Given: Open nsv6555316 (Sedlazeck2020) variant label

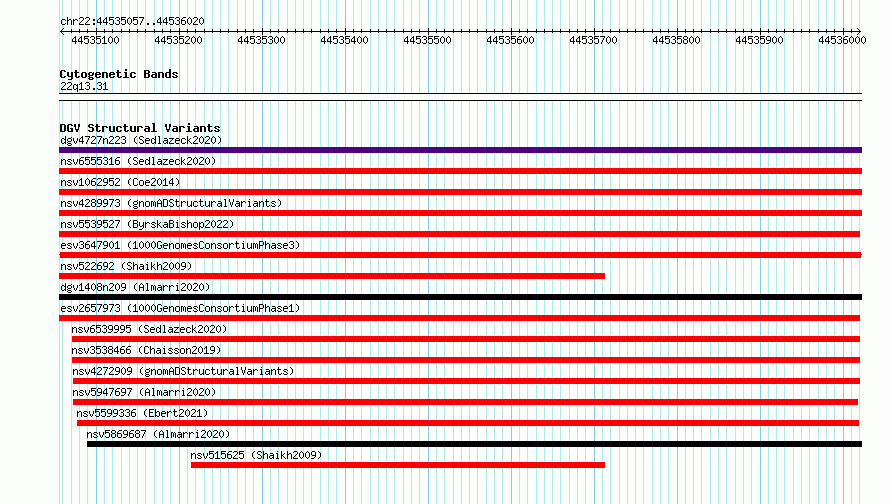Looking at the screenshot, I should [x=138, y=161].
